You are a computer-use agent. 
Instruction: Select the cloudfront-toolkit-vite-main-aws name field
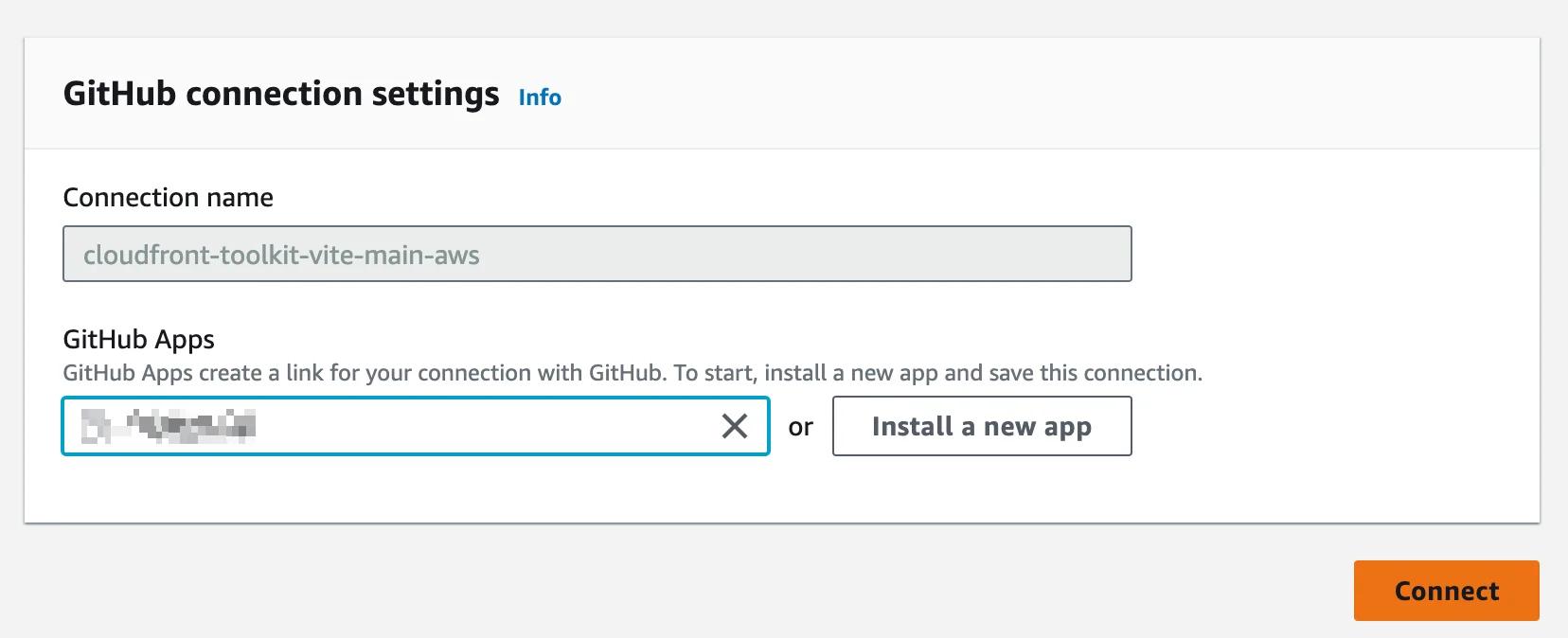point(596,253)
